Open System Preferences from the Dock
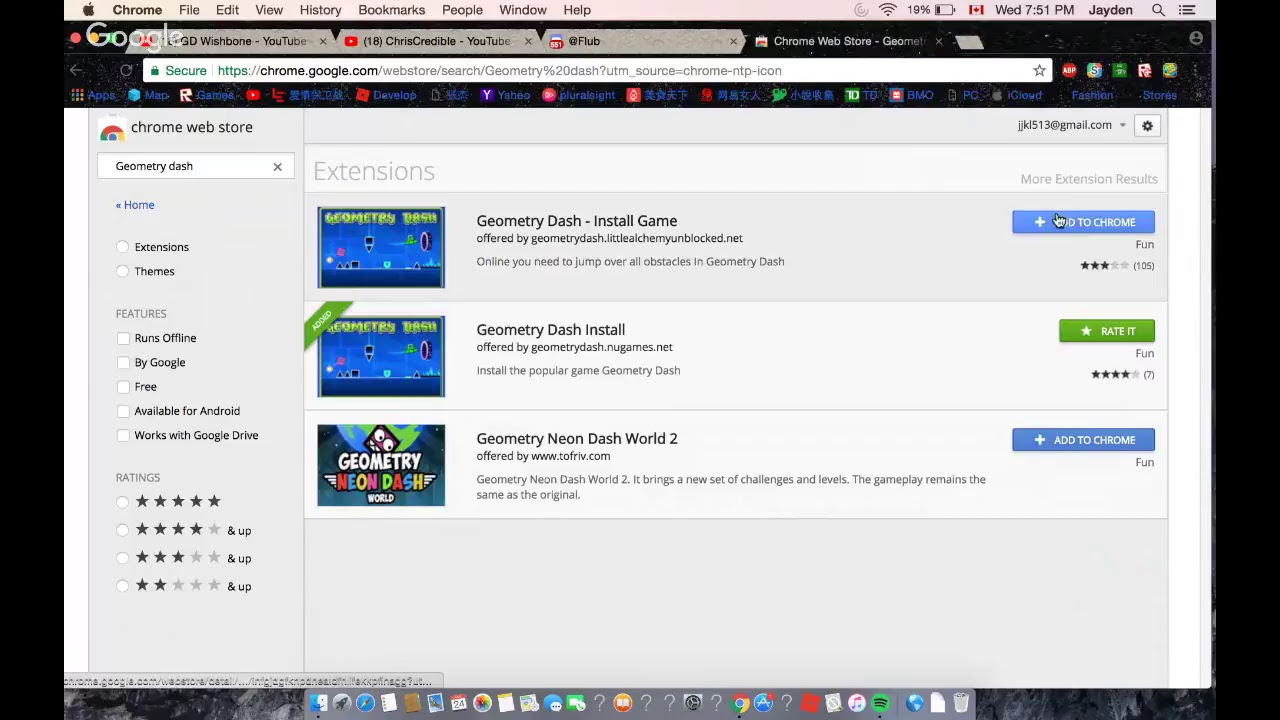Image resolution: width=1280 pixels, height=720 pixels. click(x=693, y=704)
